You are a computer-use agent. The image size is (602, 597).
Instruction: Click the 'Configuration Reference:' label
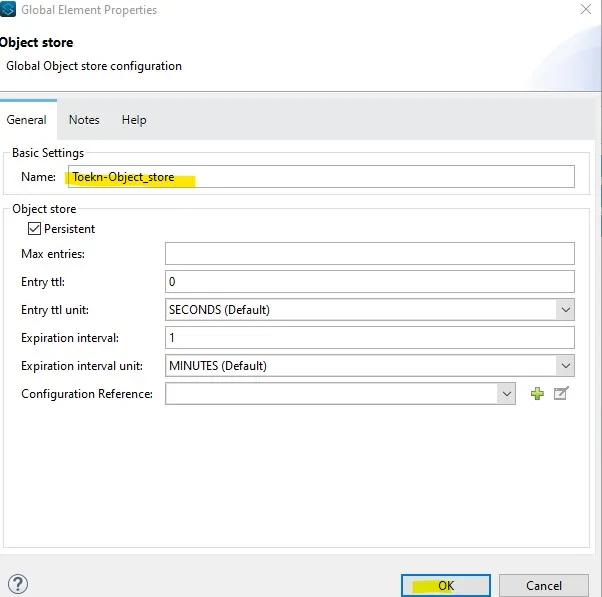coord(87,394)
